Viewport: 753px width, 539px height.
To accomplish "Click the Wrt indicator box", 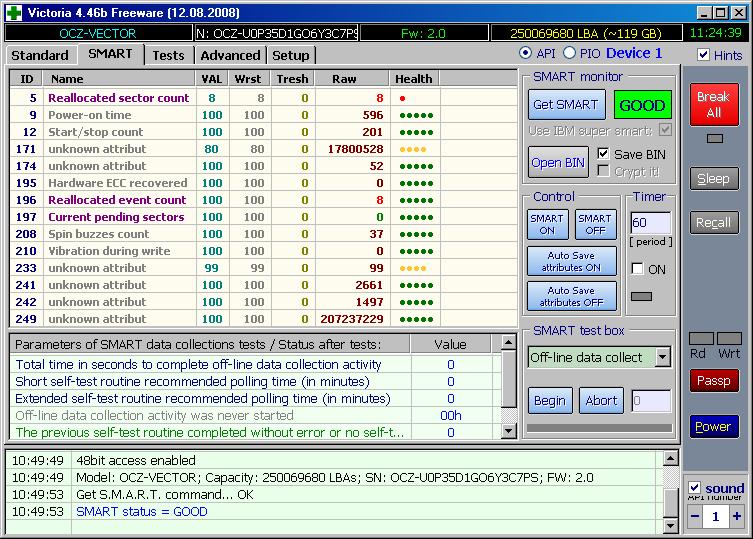I will [x=729, y=338].
